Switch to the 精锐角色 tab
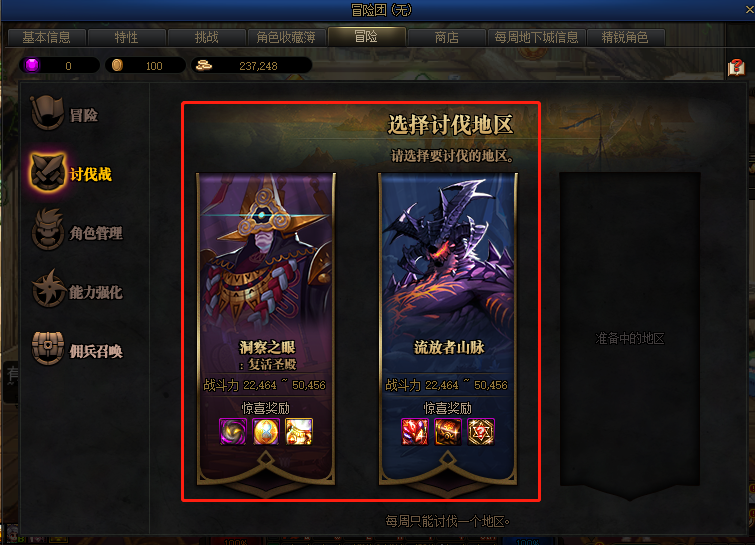This screenshot has width=755, height=545. (x=625, y=37)
